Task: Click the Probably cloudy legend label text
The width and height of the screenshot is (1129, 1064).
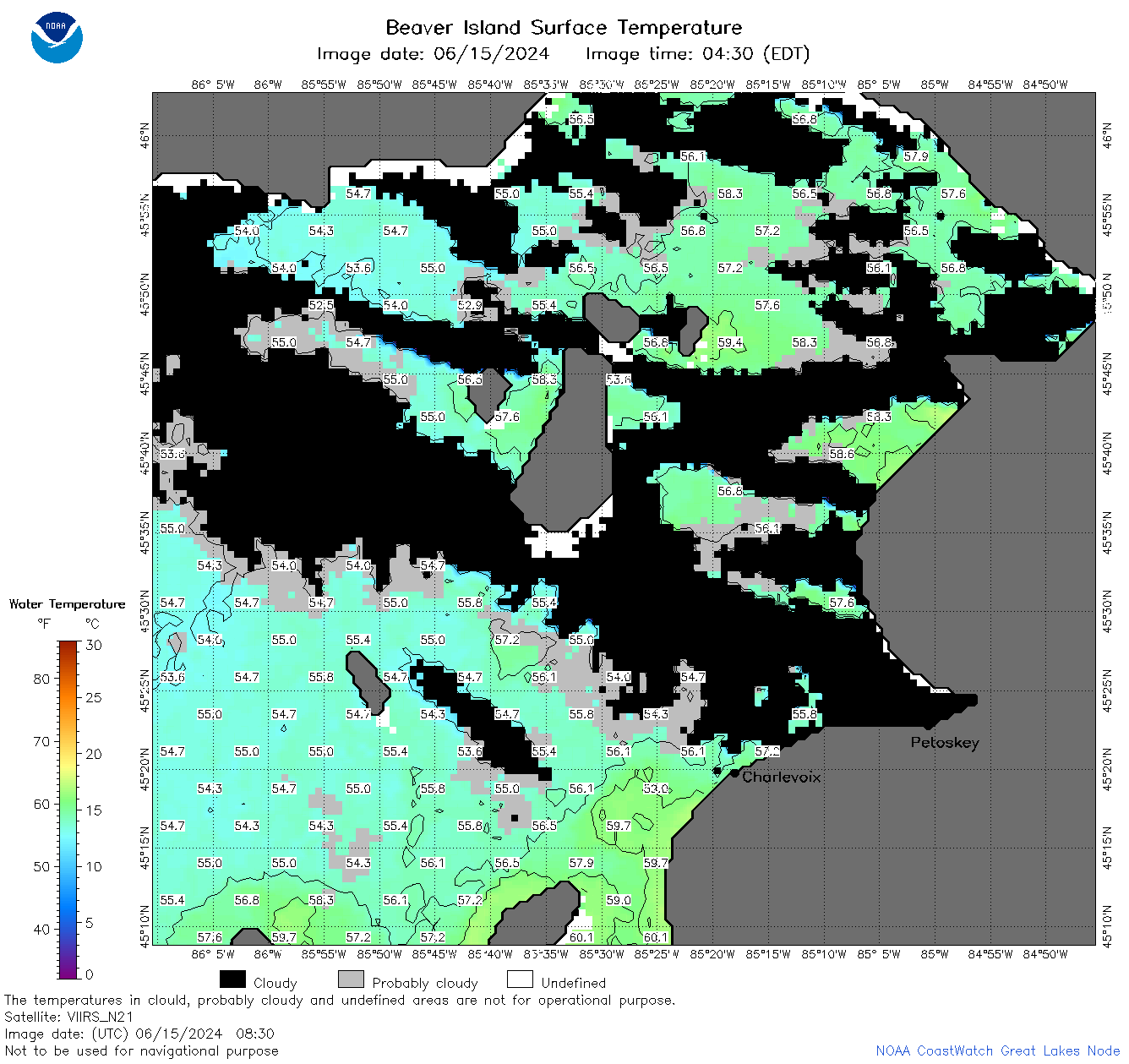Action: pos(425,983)
